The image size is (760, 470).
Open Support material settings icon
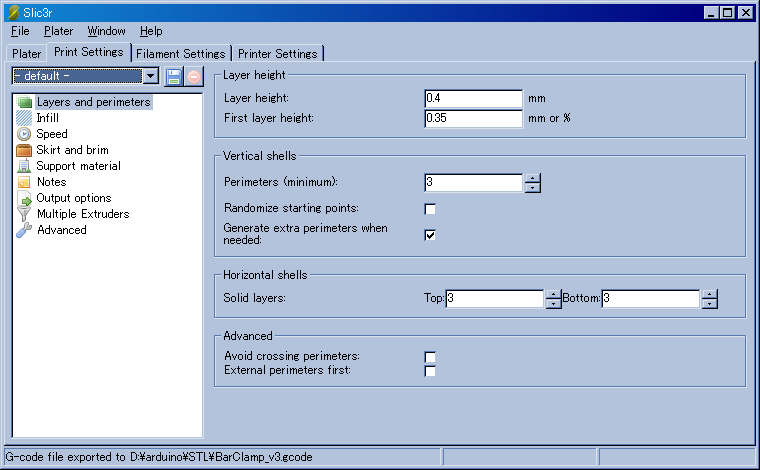pyautogui.click(x=24, y=166)
